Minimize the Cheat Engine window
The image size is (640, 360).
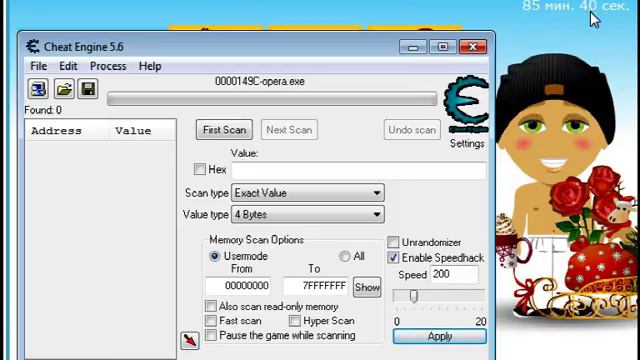pos(413,47)
